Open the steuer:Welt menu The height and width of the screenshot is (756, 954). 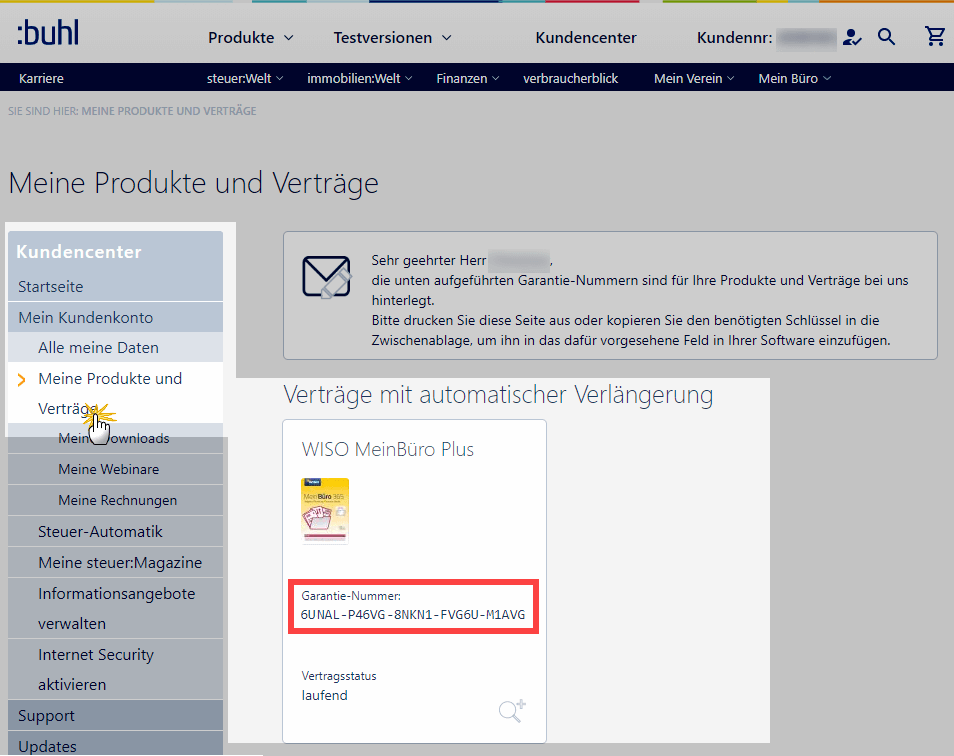pos(245,78)
